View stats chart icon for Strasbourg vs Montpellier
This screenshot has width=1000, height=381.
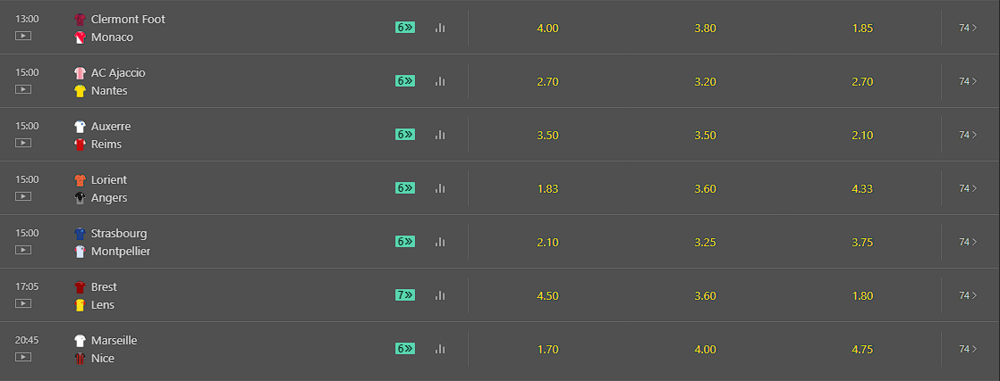(x=439, y=242)
